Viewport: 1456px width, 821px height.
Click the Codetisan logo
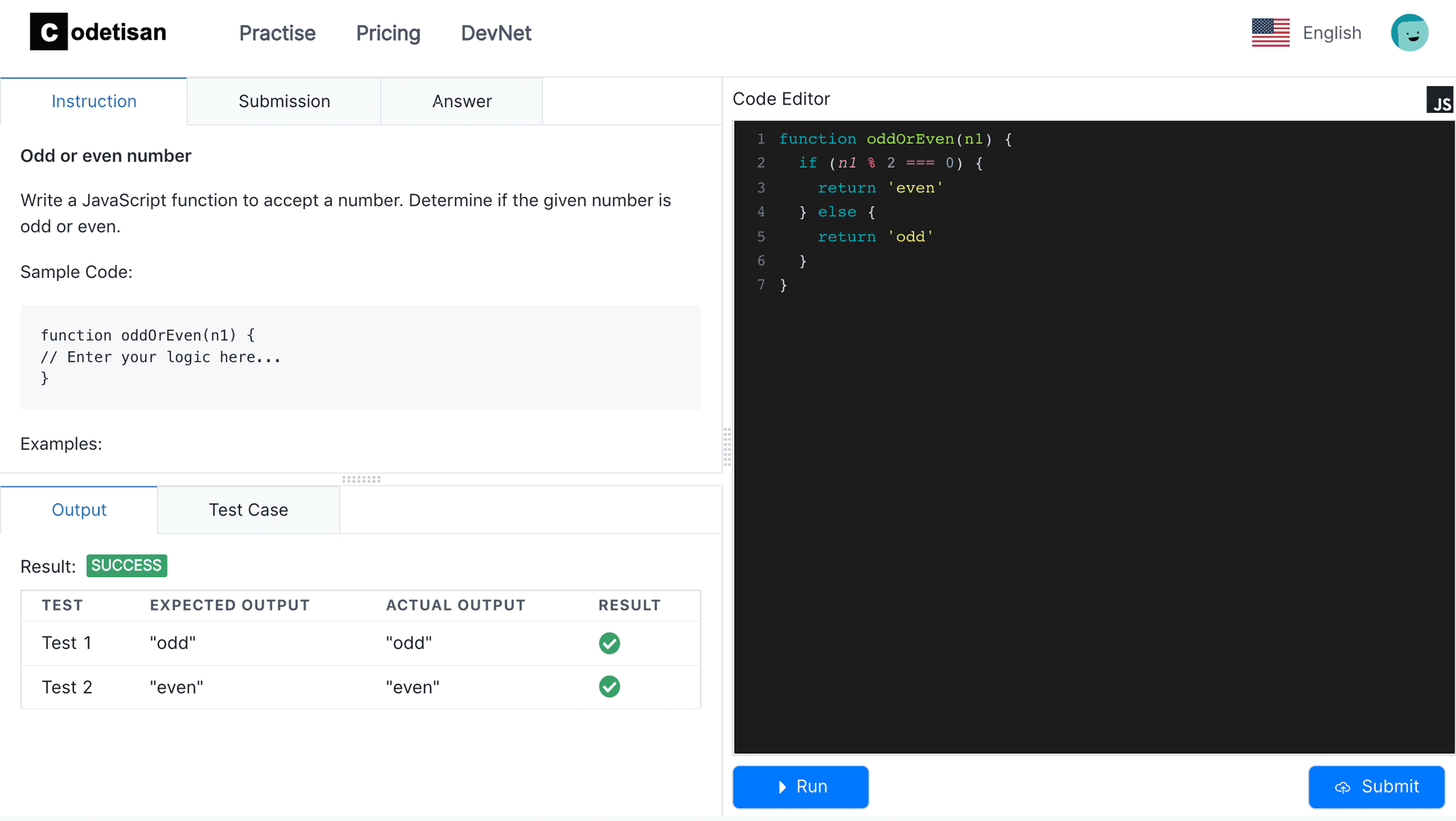[x=98, y=32]
